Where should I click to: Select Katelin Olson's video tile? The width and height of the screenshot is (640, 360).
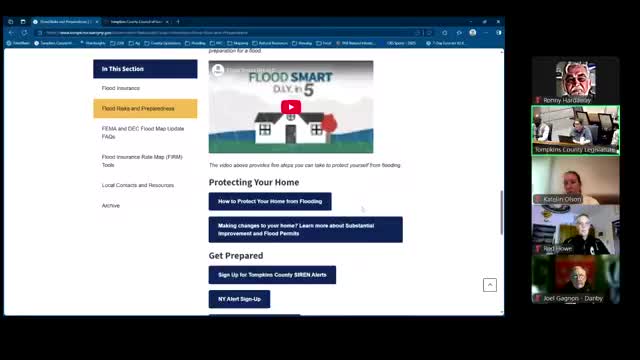(x=576, y=180)
